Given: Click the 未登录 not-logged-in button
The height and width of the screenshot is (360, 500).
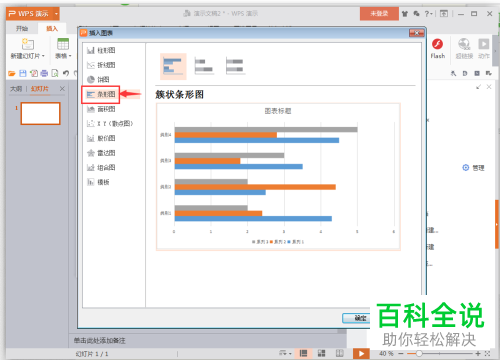Looking at the screenshot, I should [379, 14].
